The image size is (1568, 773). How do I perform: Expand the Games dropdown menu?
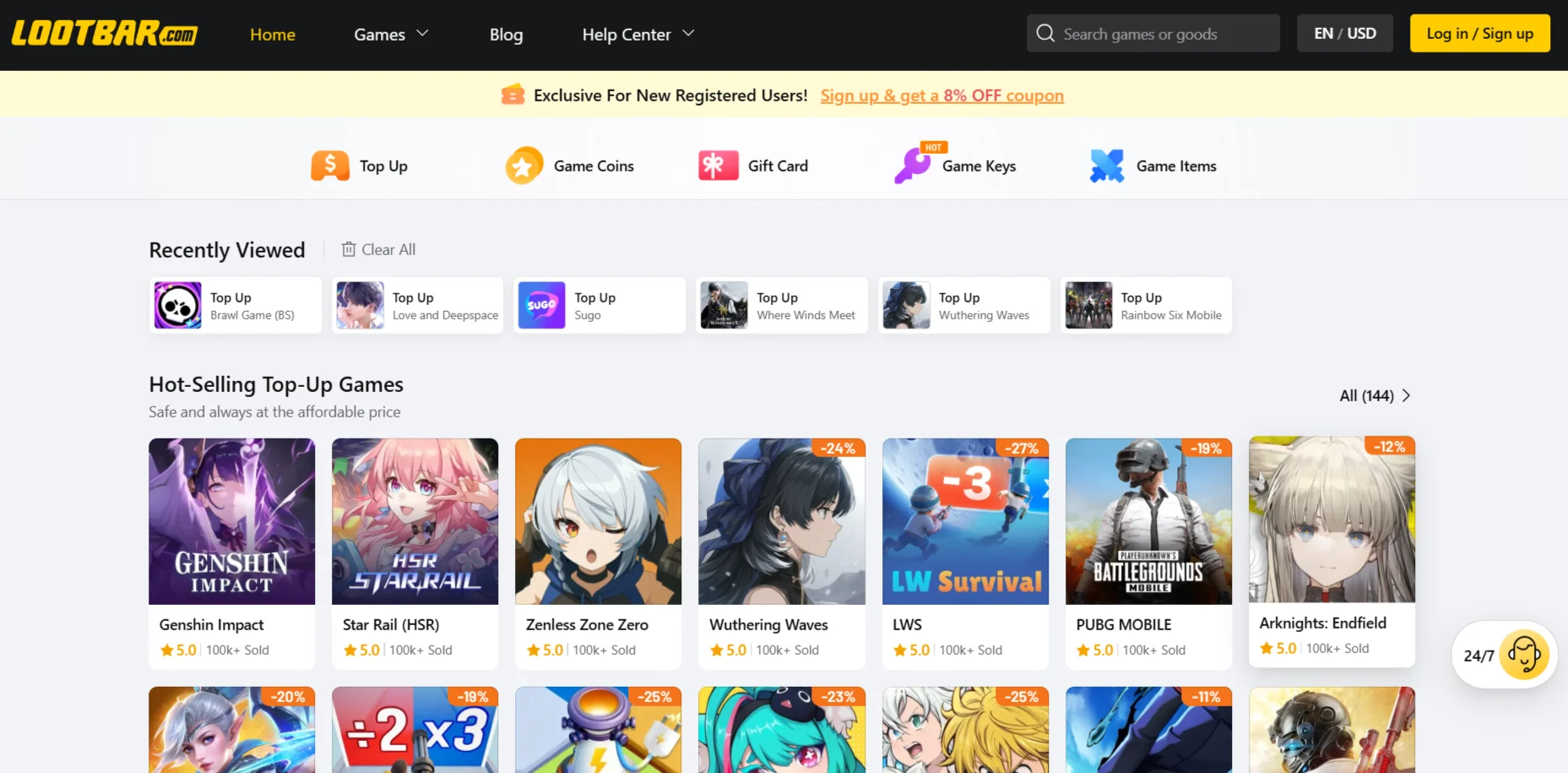[391, 35]
